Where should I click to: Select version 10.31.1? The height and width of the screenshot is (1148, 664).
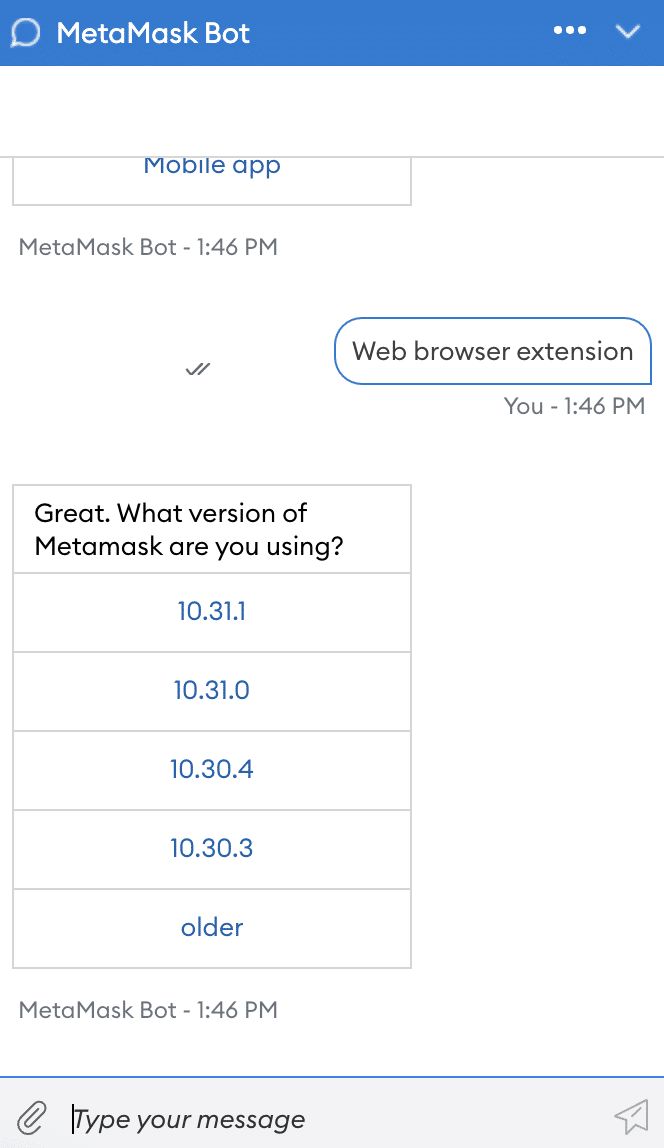(212, 612)
